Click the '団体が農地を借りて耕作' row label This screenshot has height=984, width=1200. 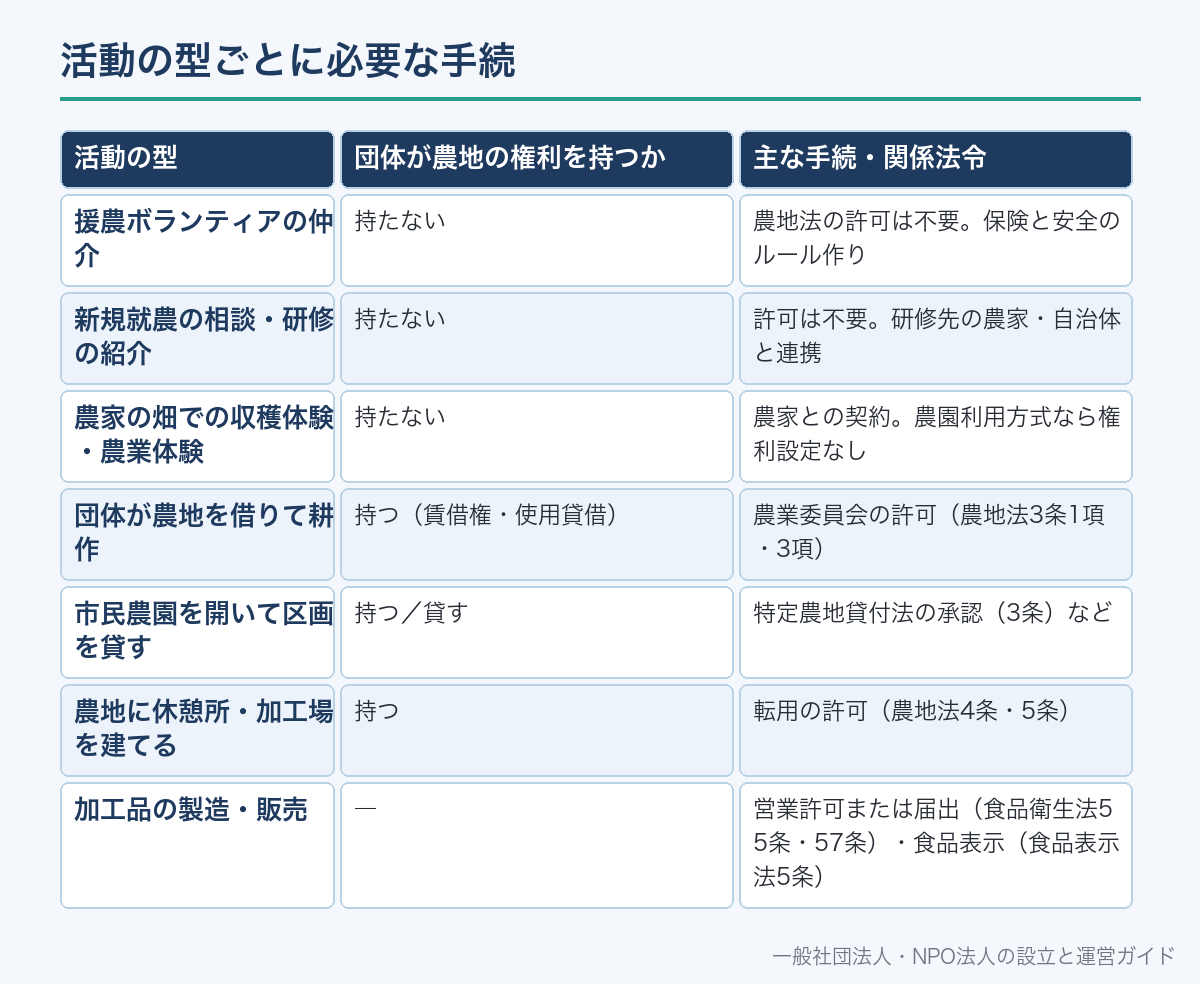[197, 534]
